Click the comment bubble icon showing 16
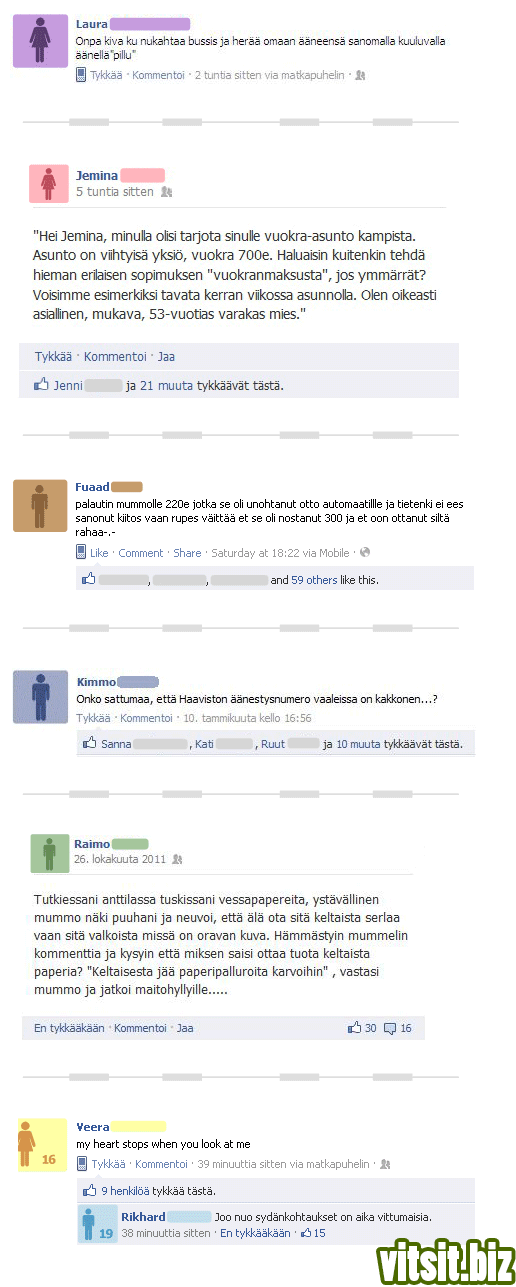516x1287 pixels. tap(390, 1027)
